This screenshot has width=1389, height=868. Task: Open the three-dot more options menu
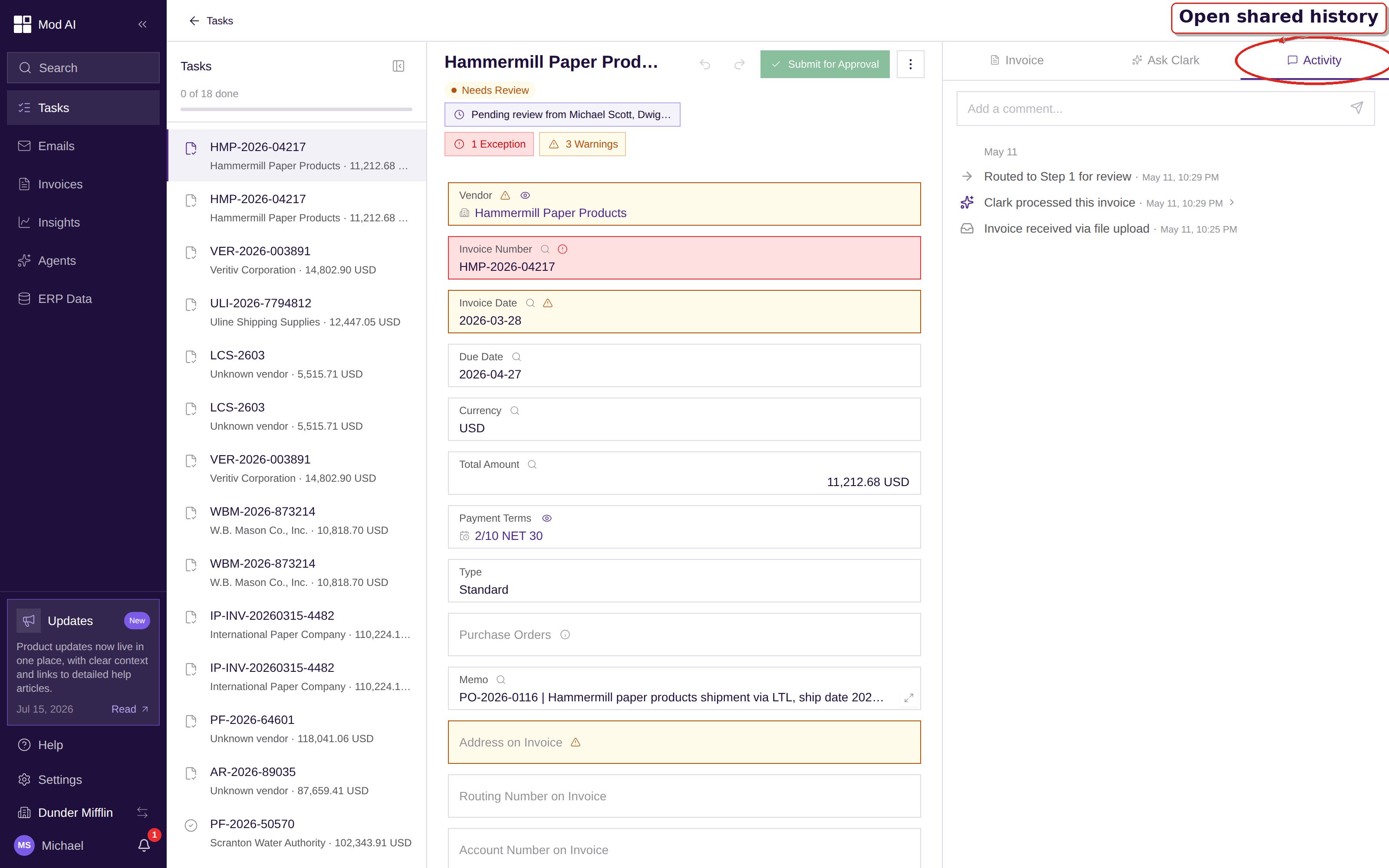[910, 64]
